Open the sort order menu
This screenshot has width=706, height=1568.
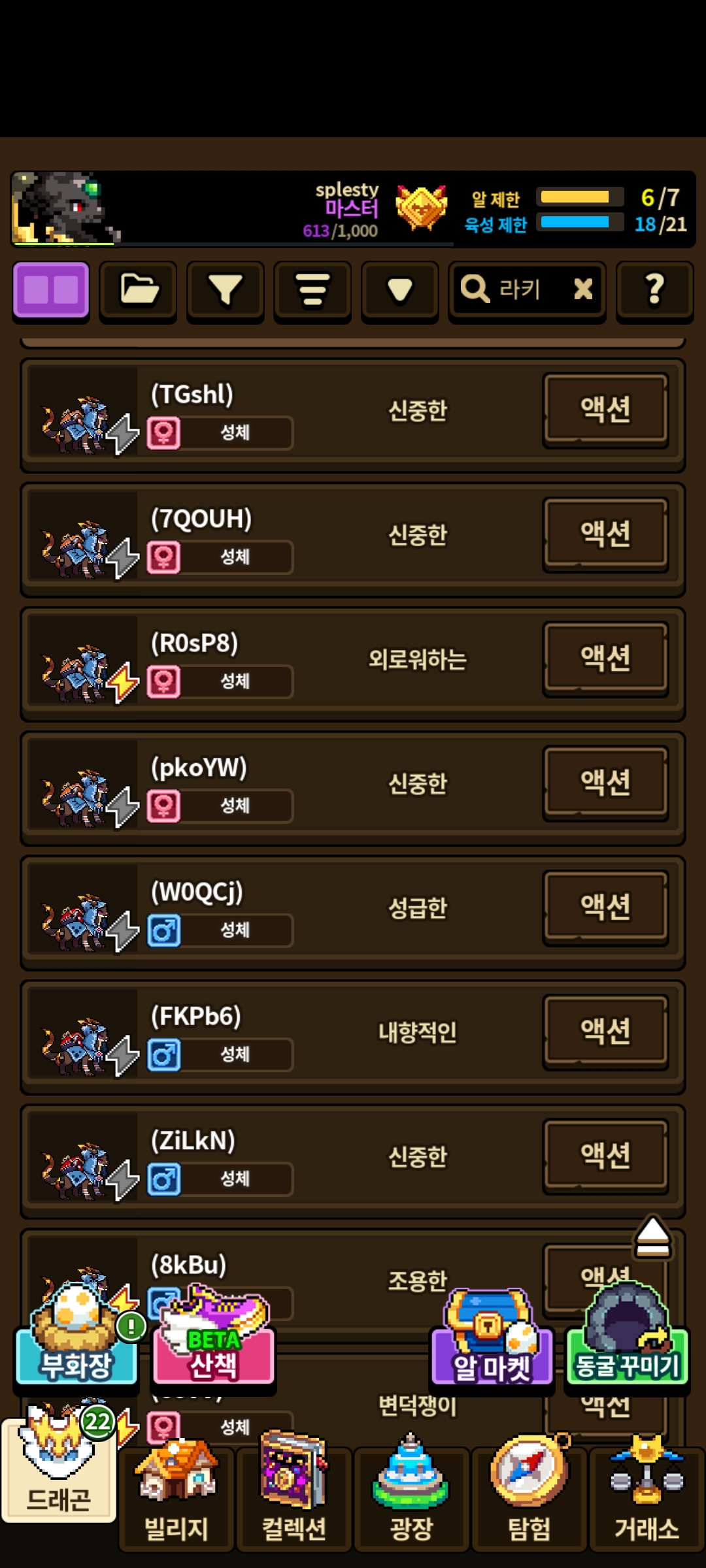[312, 291]
